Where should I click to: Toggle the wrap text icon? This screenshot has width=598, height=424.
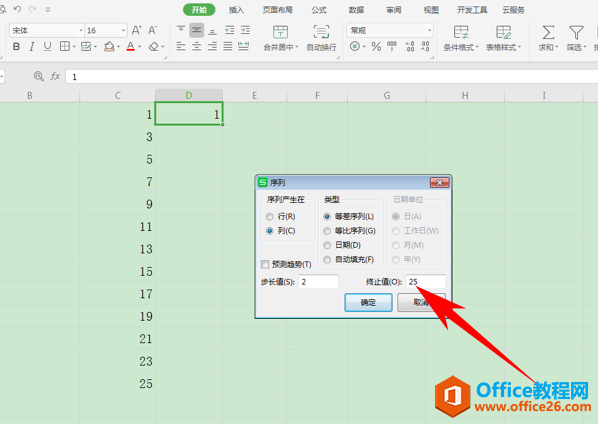(x=321, y=32)
